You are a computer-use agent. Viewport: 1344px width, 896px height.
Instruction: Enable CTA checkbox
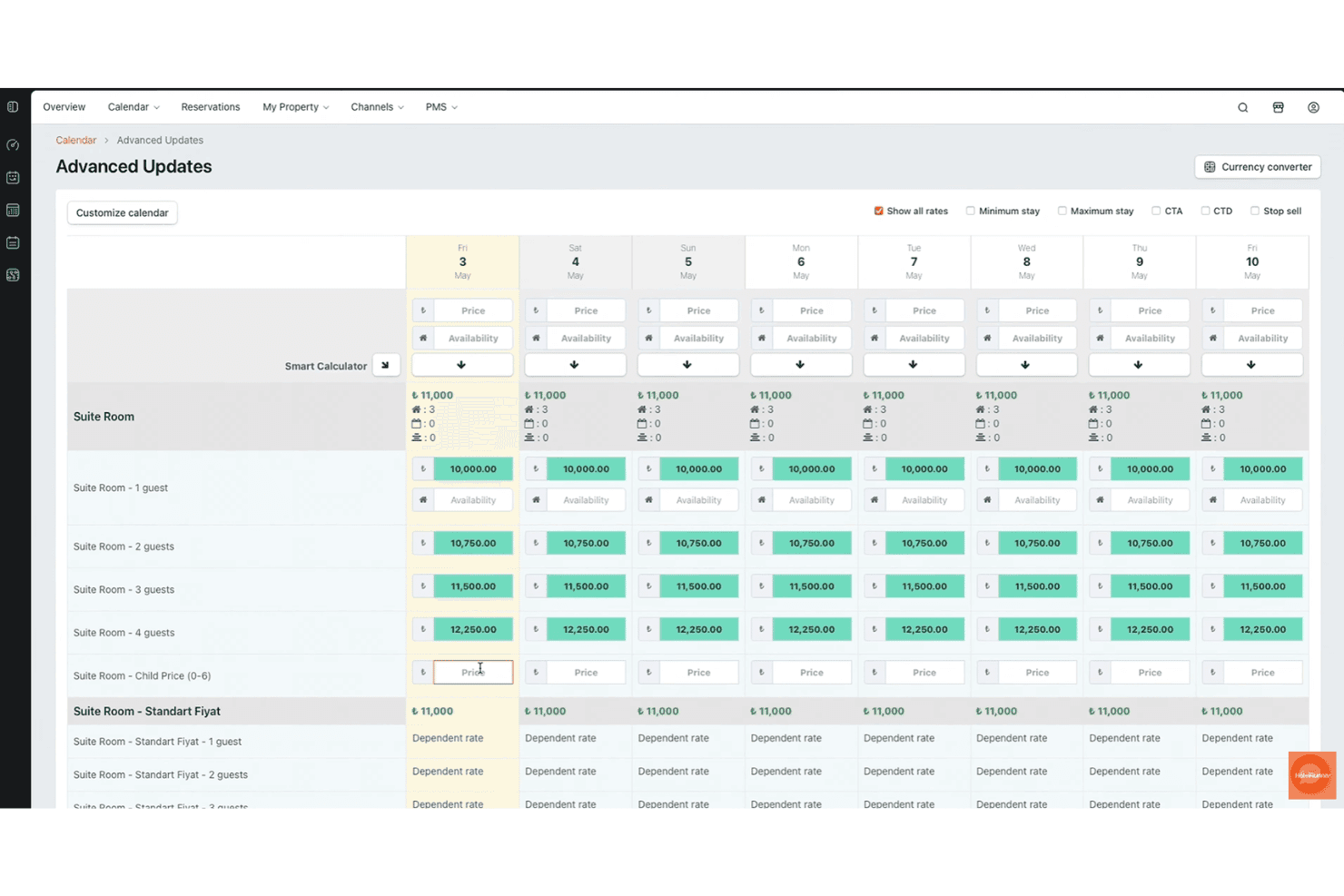click(x=1156, y=211)
